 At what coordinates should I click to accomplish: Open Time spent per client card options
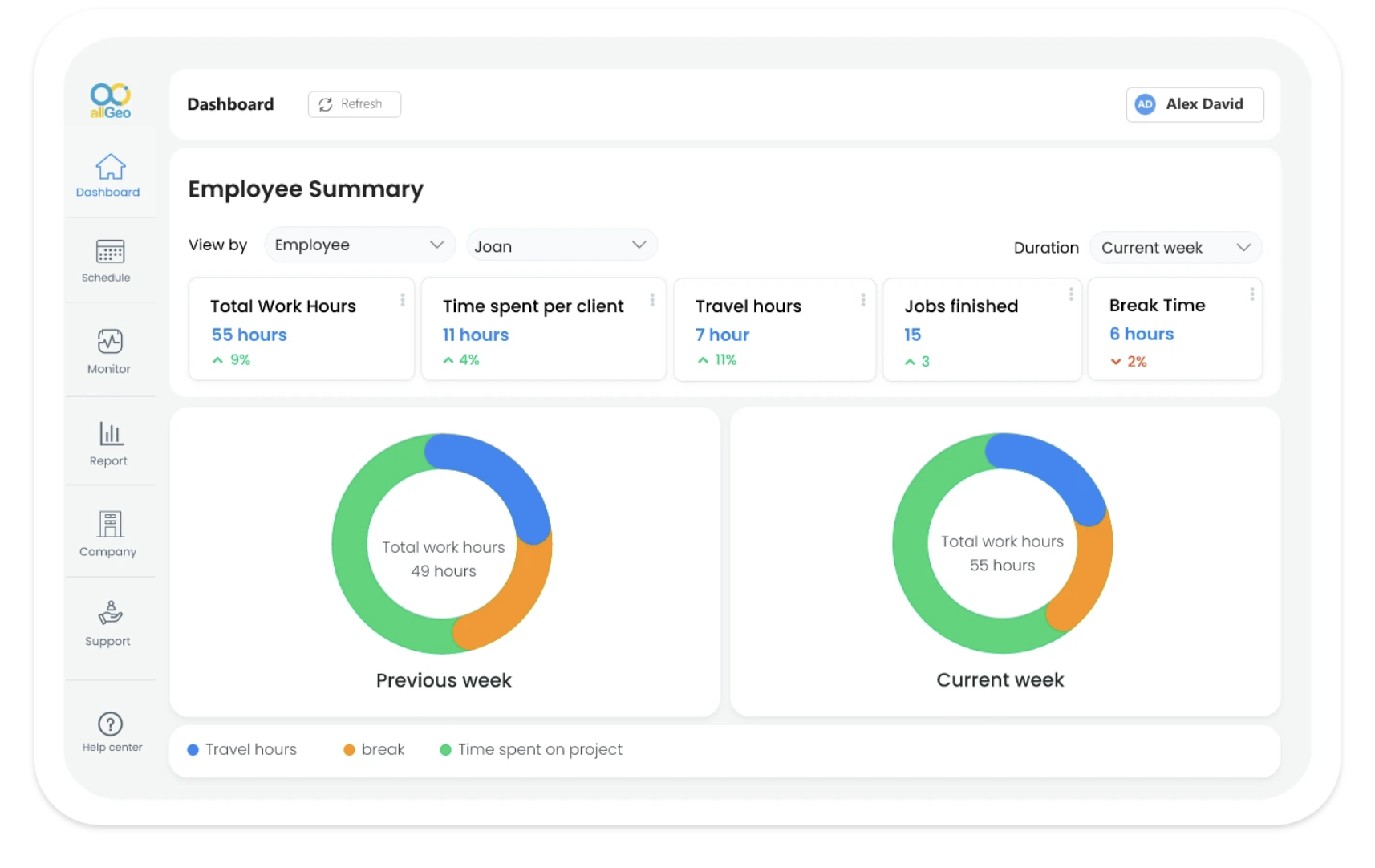(x=652, y=300)
